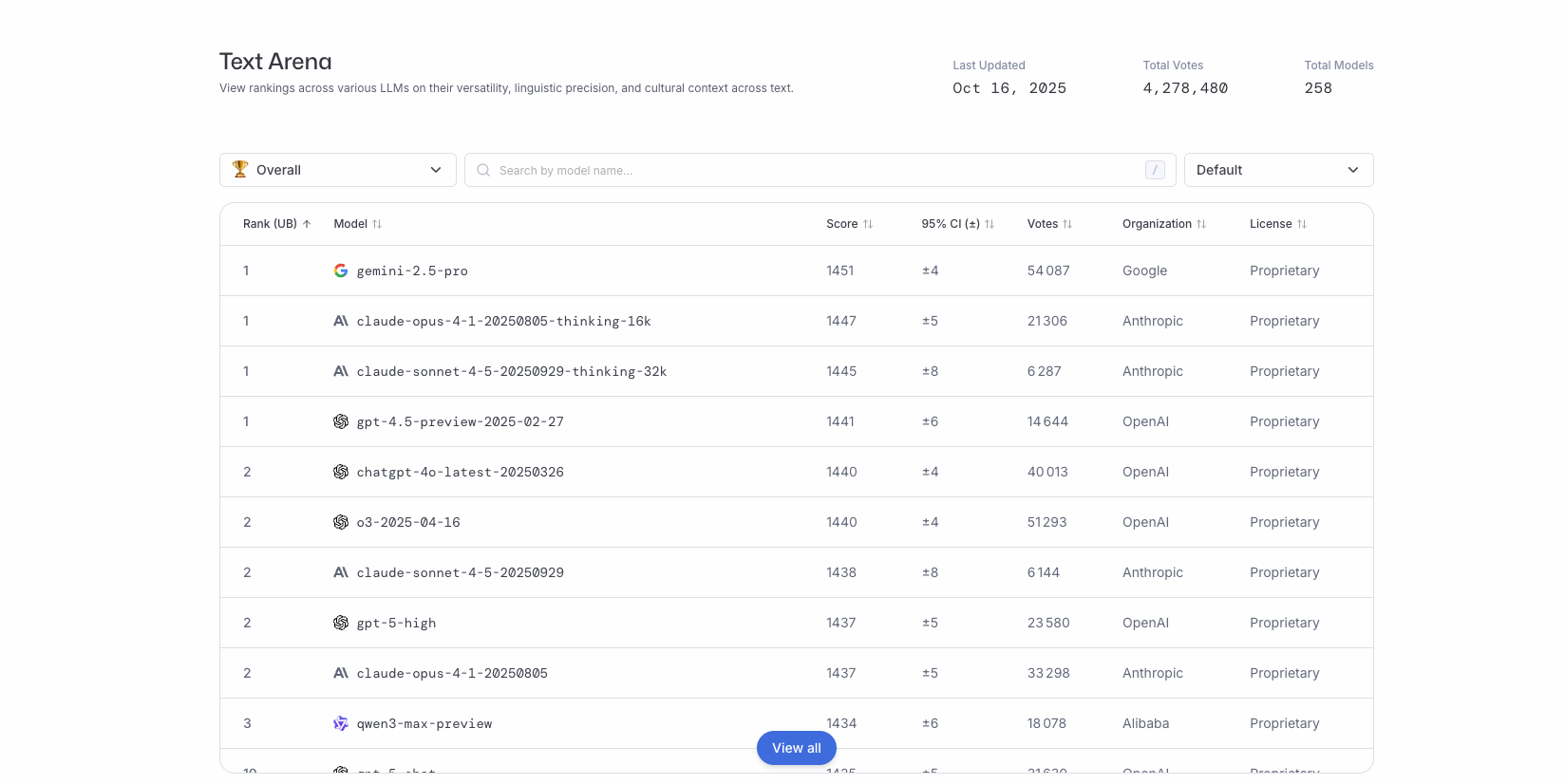Click the magnifier icon in search bar

point(483,170)
